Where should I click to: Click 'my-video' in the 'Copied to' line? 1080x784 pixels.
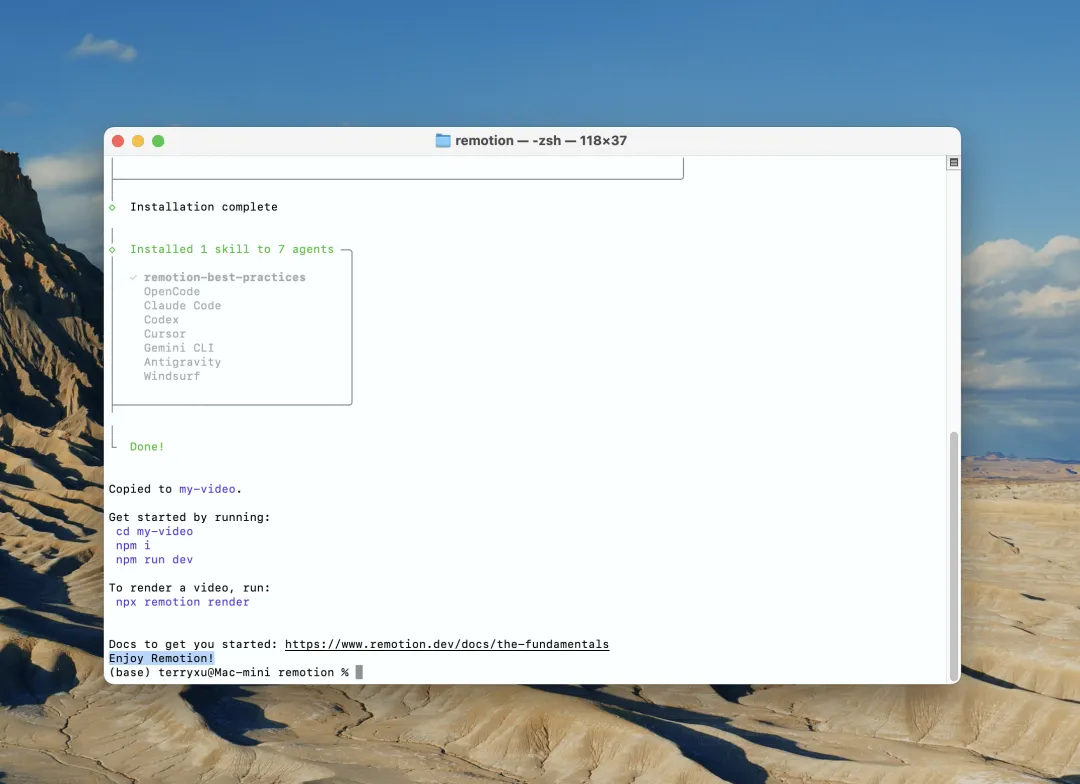pos(207,489)
